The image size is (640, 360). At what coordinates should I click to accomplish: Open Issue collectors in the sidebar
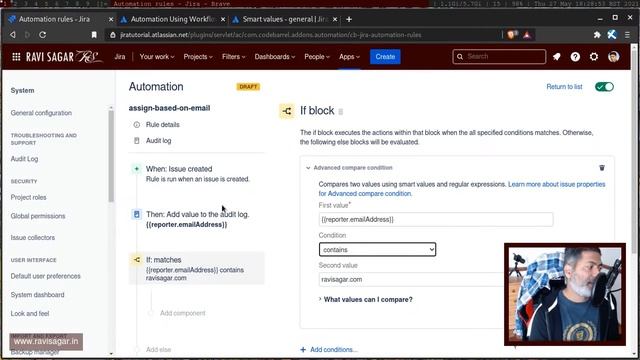[x=33, y=237]
